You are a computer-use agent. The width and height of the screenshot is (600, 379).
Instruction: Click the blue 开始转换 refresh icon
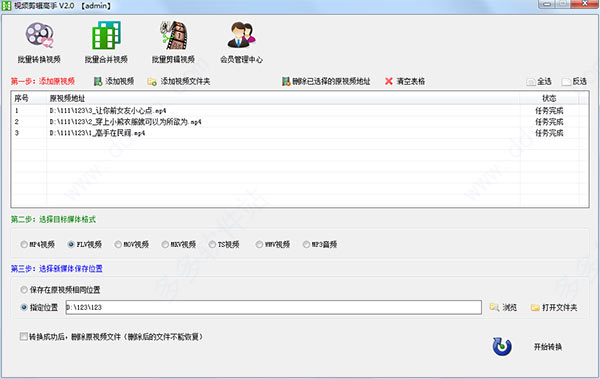tap(502, 346)
